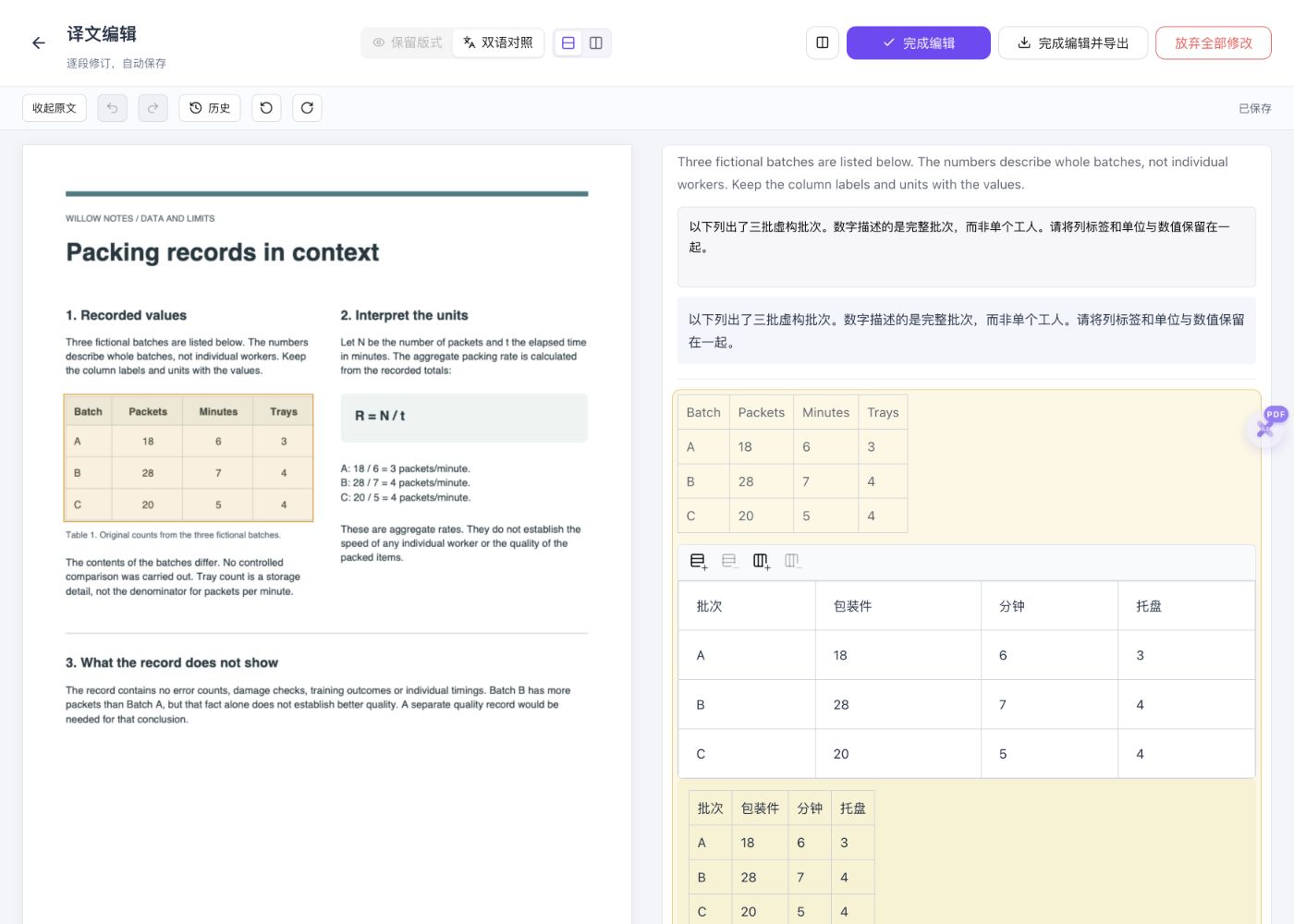Screen dimensions: 1294x924
Task: Click 放弃全部修改 to discard changes
Action: coord(1214,43)
